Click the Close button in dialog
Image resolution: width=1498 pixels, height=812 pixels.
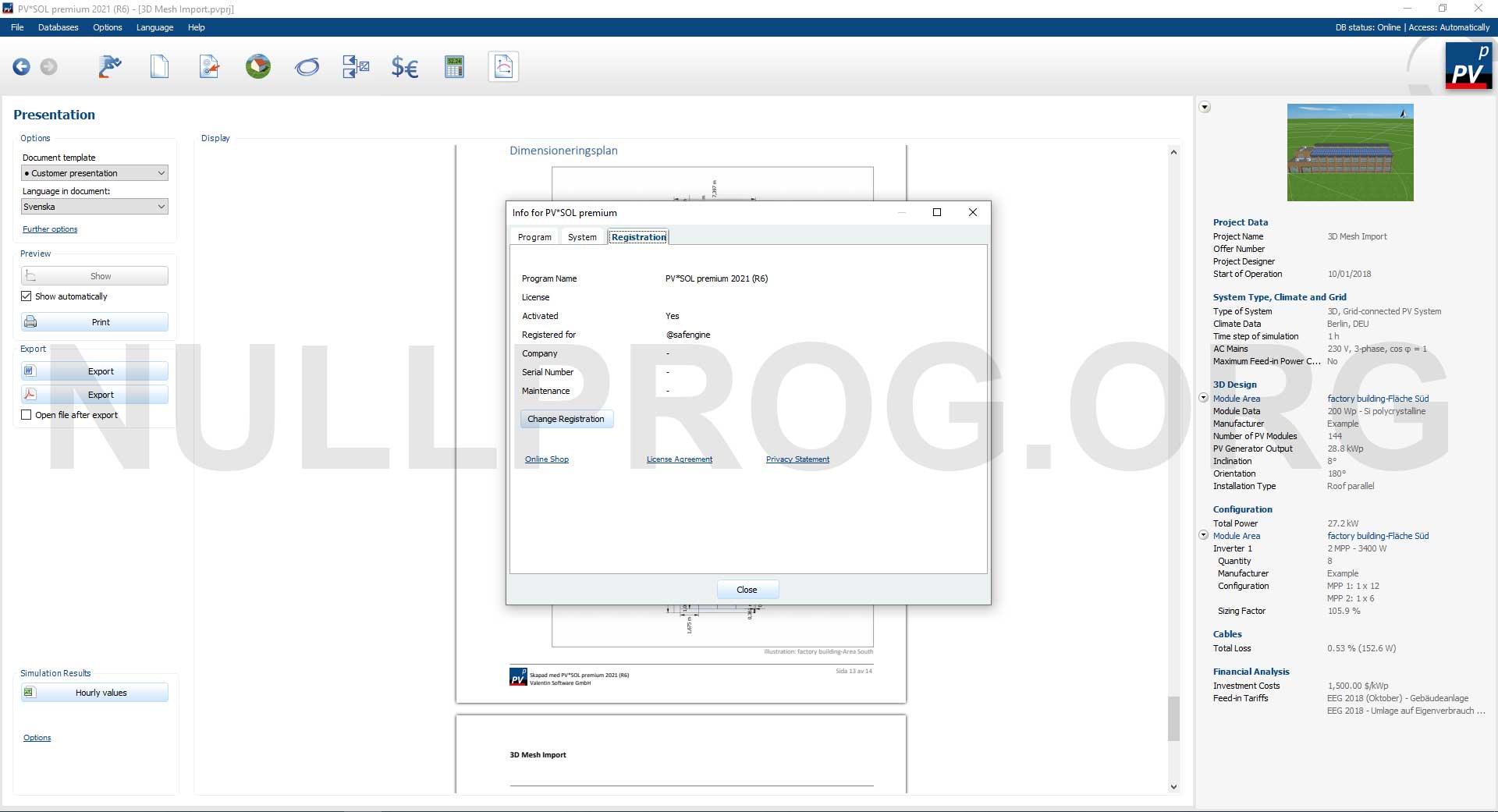pyautogui.click(x=747, y=590)
